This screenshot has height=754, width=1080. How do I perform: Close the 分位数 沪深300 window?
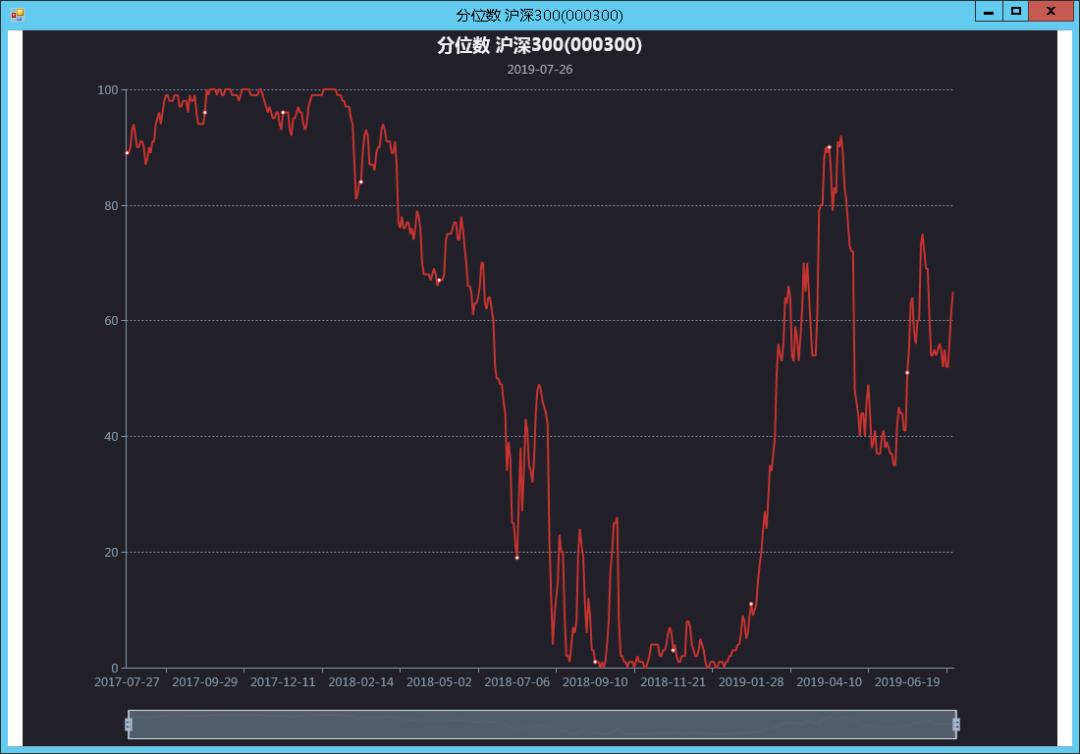1051,11
